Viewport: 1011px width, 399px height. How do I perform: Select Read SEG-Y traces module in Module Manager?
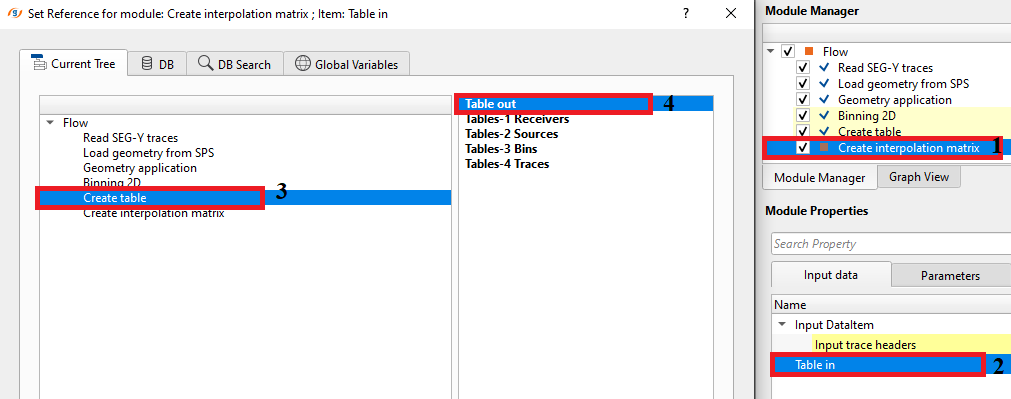coord(885,67)
